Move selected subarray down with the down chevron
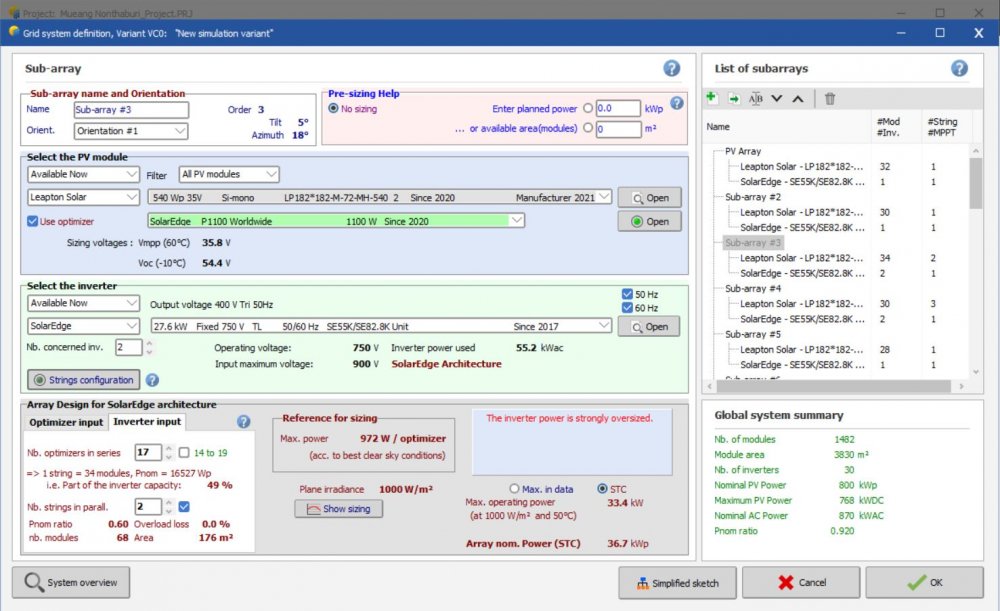Screen dimensions: 1000x611 [777, 98]
